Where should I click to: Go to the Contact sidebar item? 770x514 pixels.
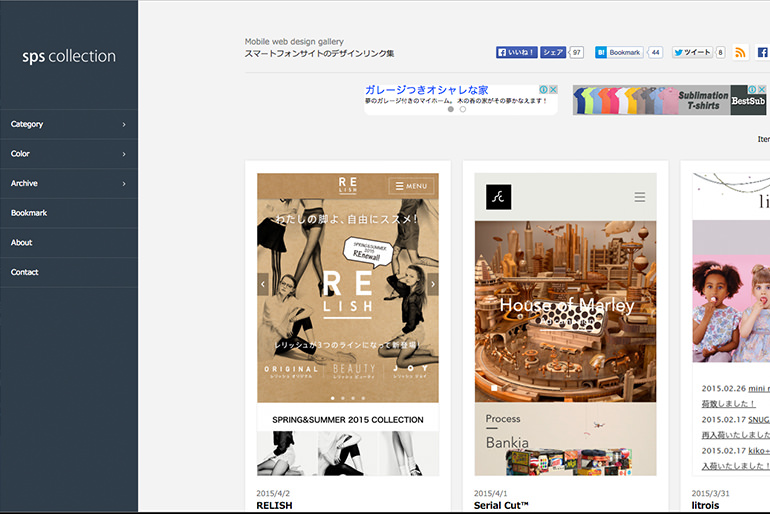click(x=69, y=272)
